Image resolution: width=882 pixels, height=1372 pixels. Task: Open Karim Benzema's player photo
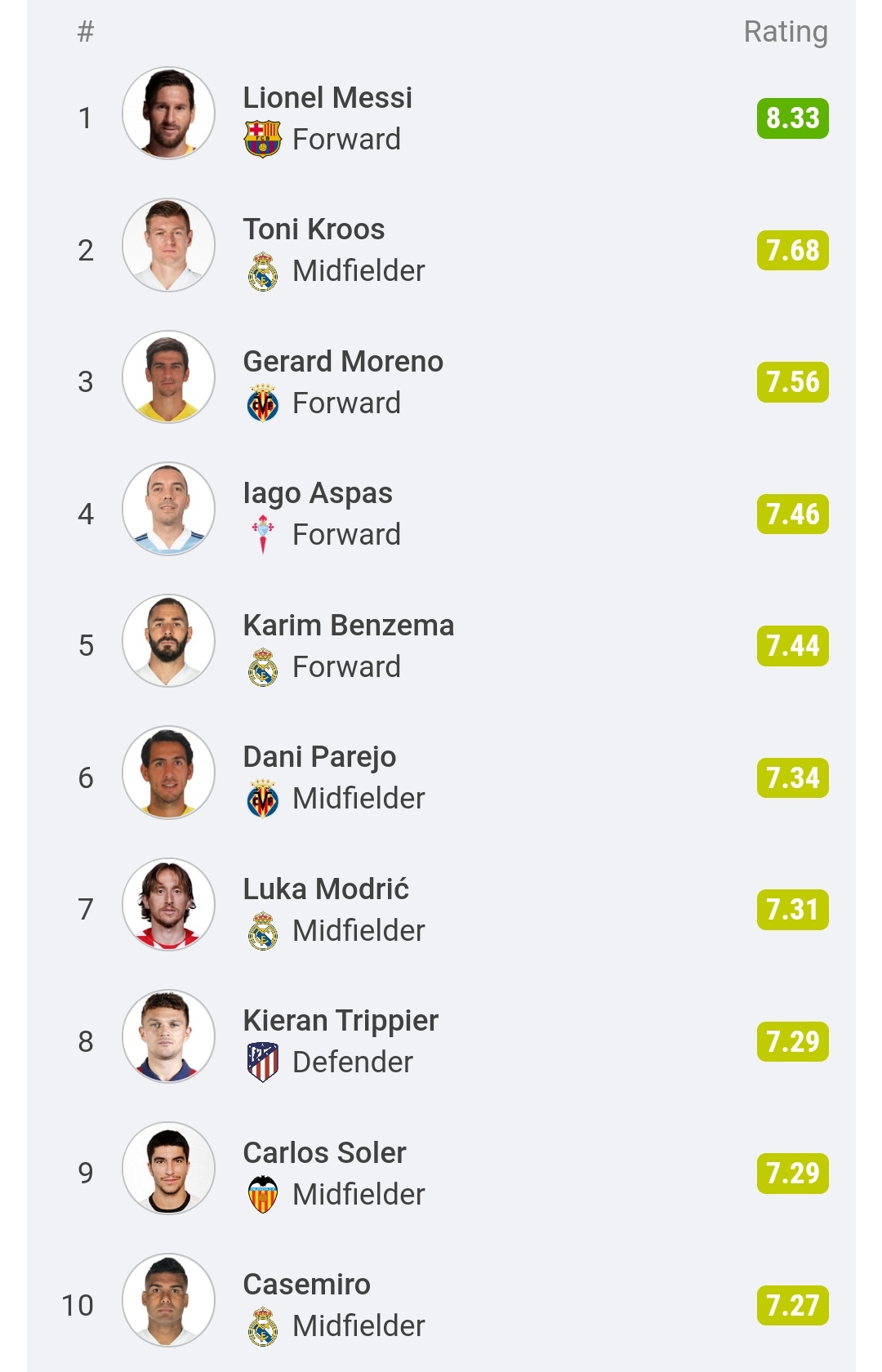(168, 640)
